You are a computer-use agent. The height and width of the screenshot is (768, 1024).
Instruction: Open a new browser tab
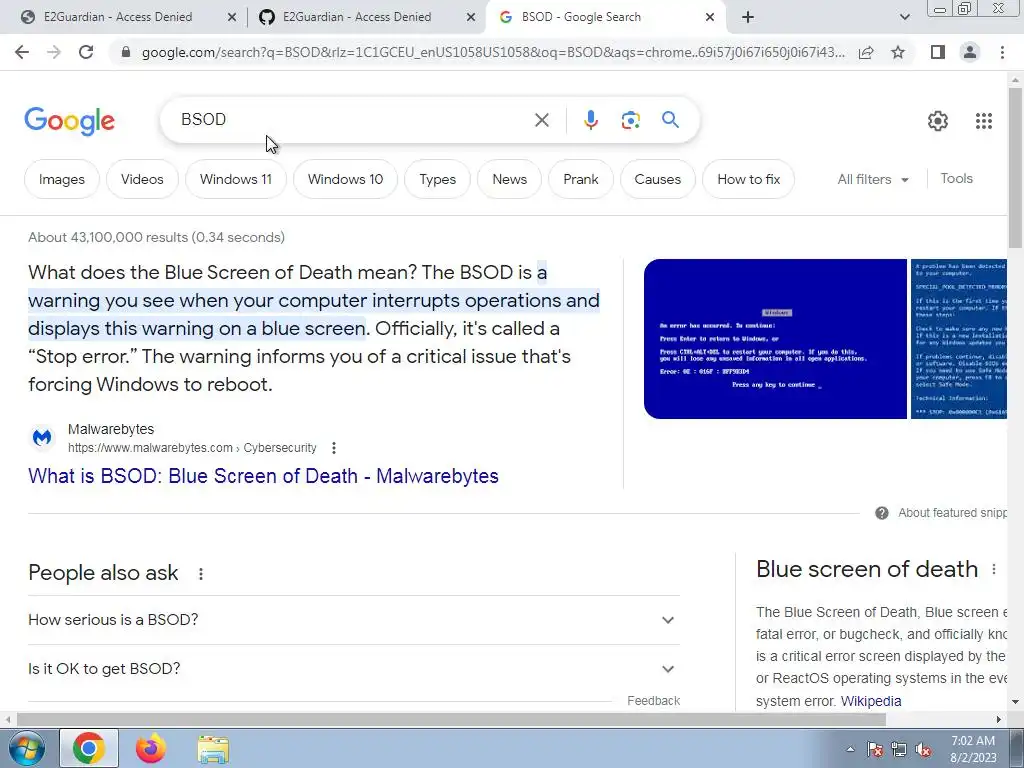click(x=748, y=17)
